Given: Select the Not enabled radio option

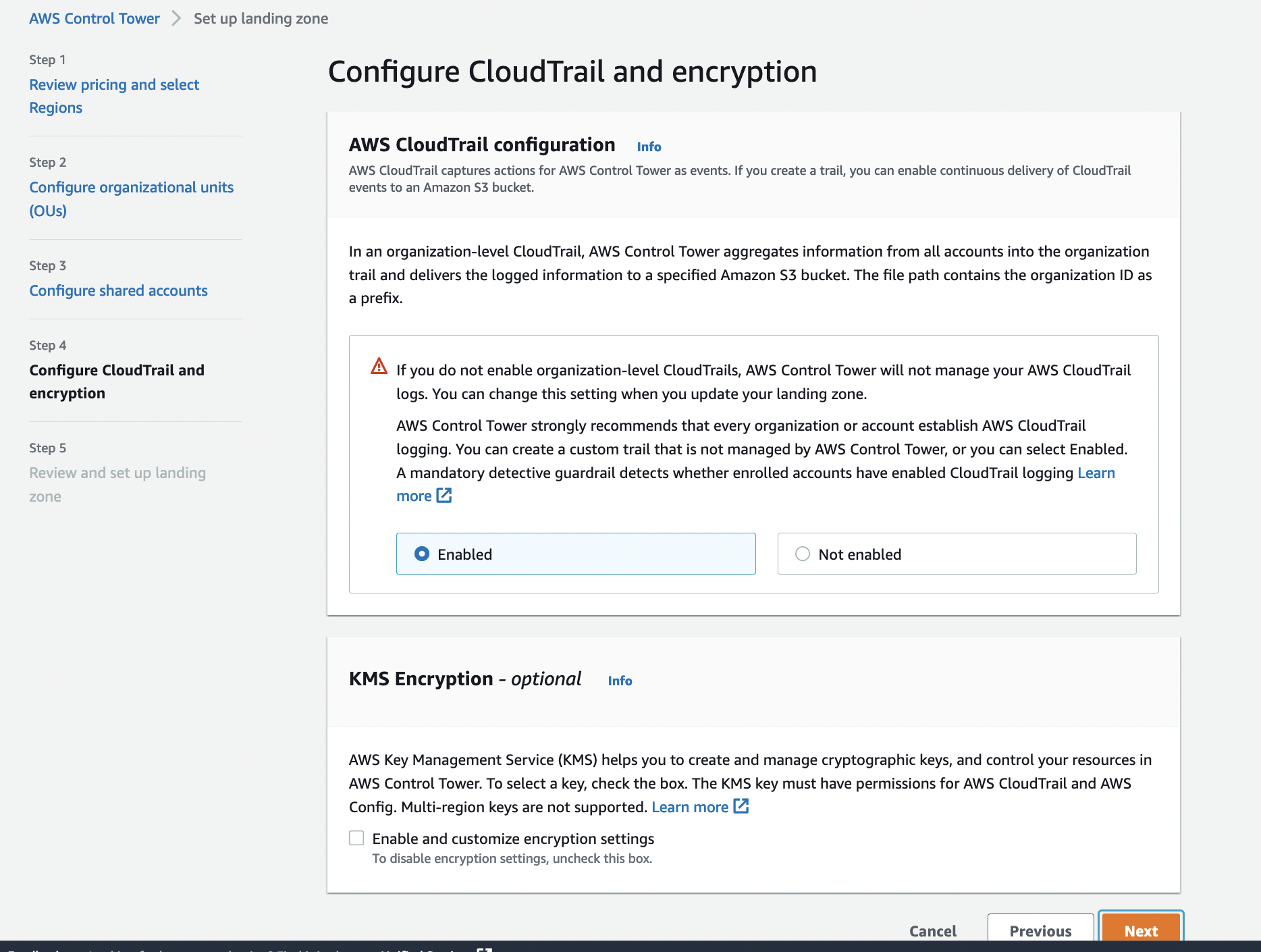Looking at the screenshot, I should (x=957, y=554).
